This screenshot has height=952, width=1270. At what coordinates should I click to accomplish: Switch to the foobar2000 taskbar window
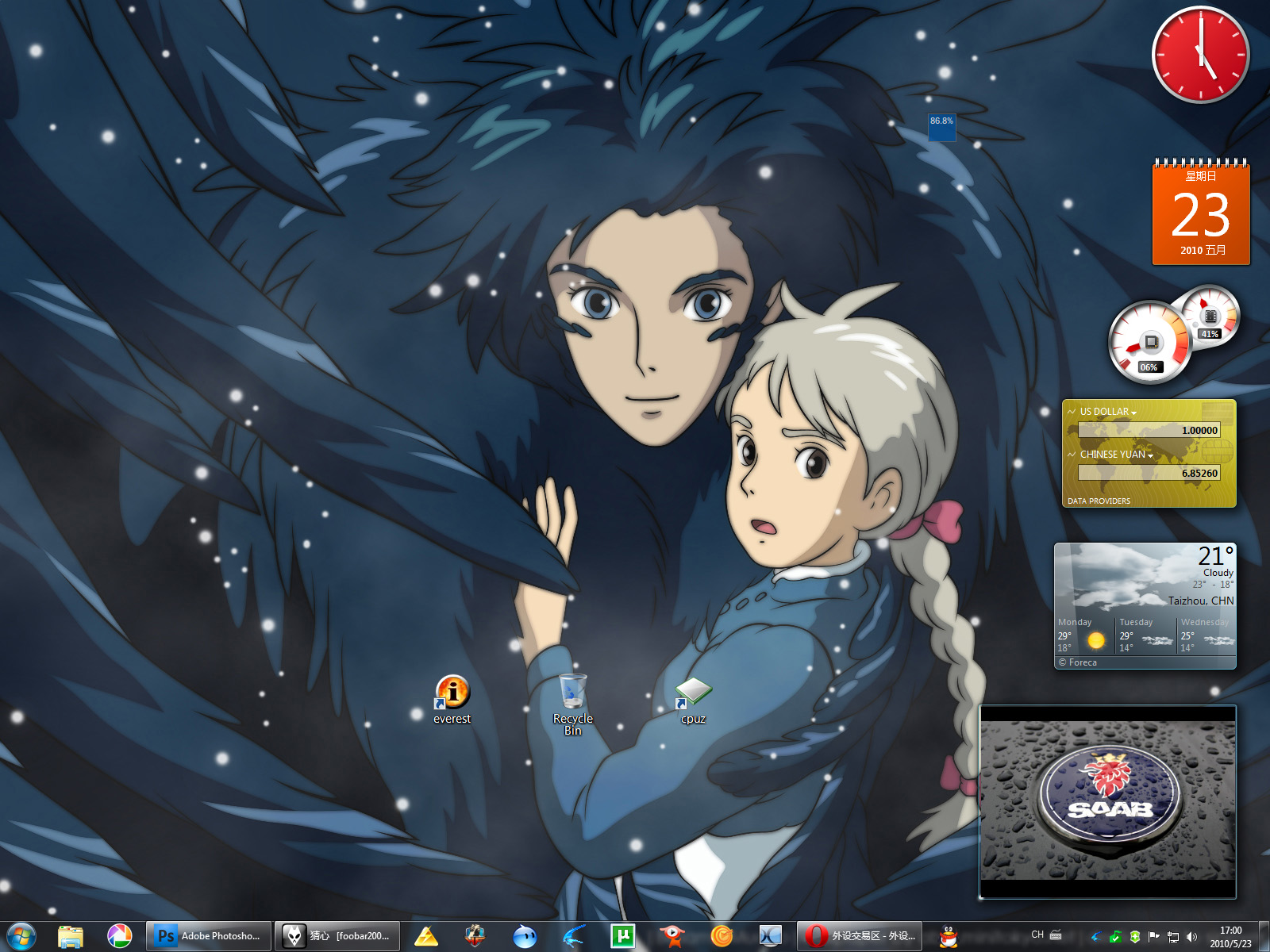pyautogui.click(x=337, y=936)
